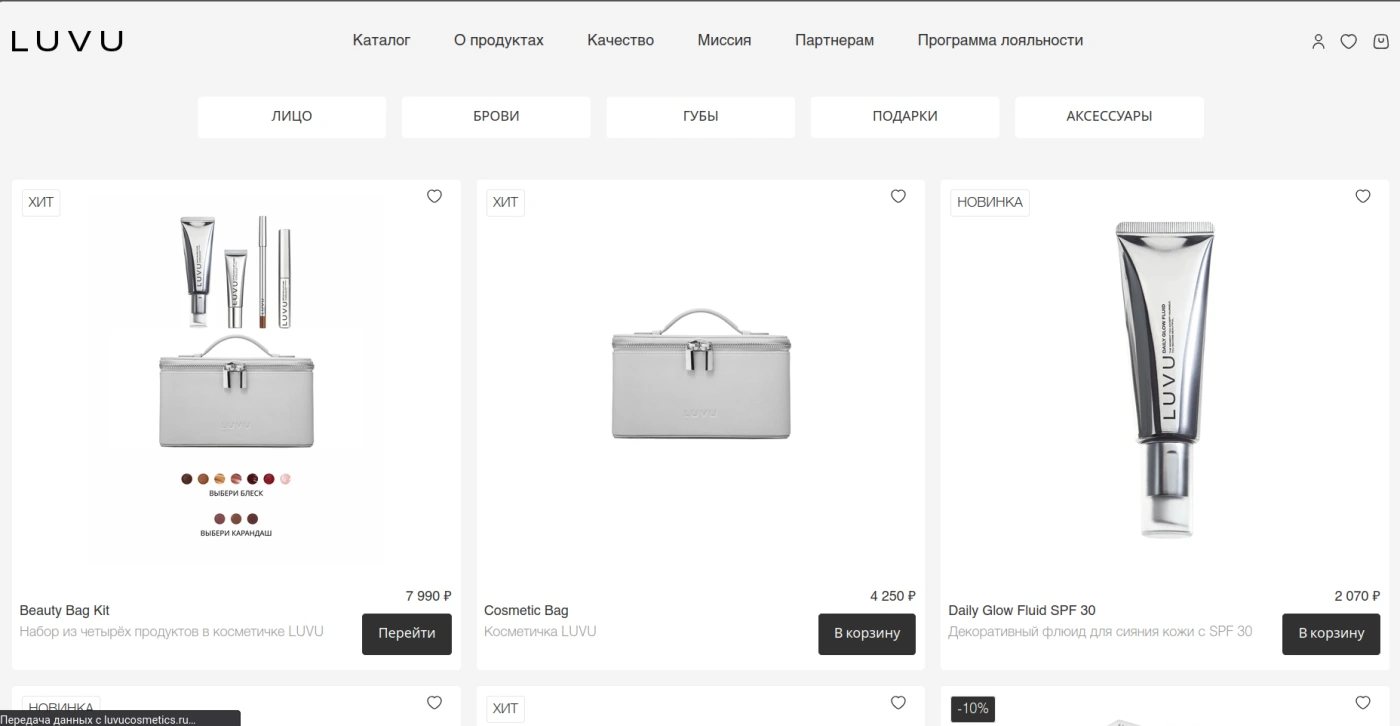Add Daily Glow Fluid to wishlist
Screen dimensions: 1400x726
(x=1363, y=196)
